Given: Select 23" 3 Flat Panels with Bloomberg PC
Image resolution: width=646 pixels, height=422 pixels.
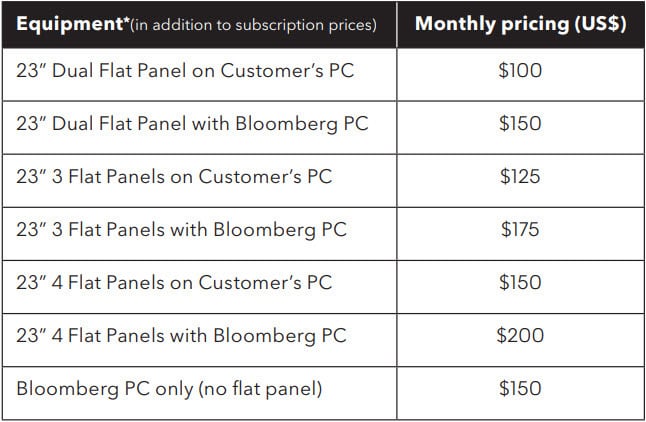Looking at the screenshot, I should (x=182, y=230).
